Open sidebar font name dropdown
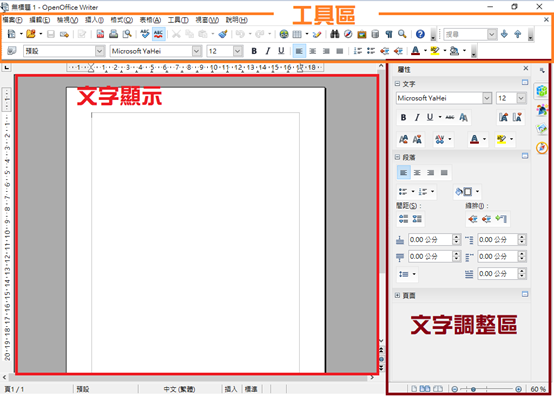This screenshot has height=397, width=554. click(487, 98)
